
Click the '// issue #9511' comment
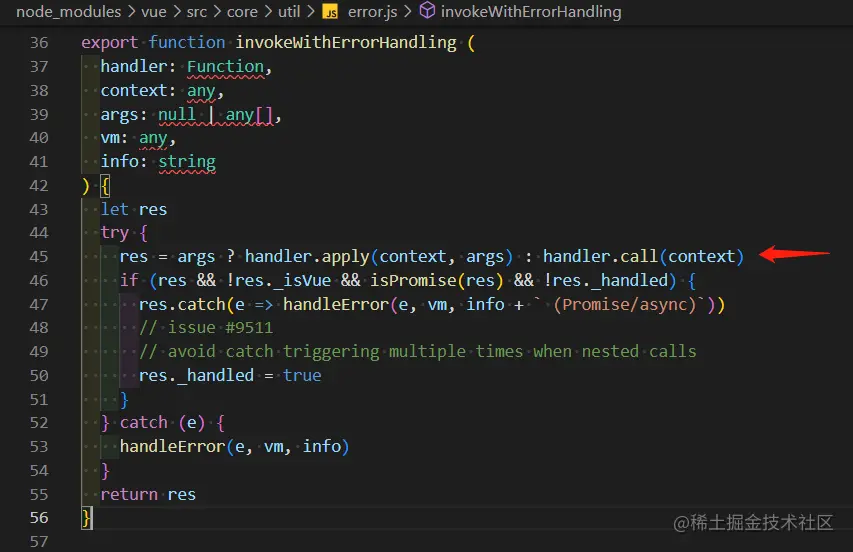click(x=206, y=327)
